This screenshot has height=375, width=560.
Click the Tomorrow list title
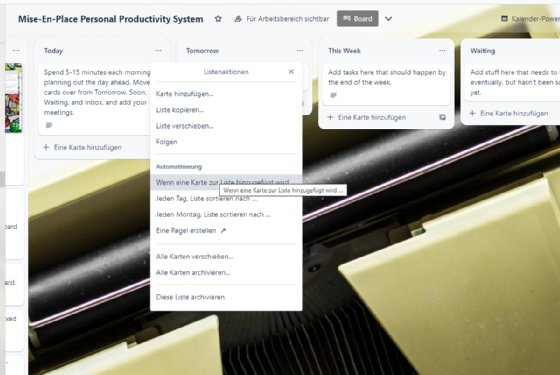202,51
